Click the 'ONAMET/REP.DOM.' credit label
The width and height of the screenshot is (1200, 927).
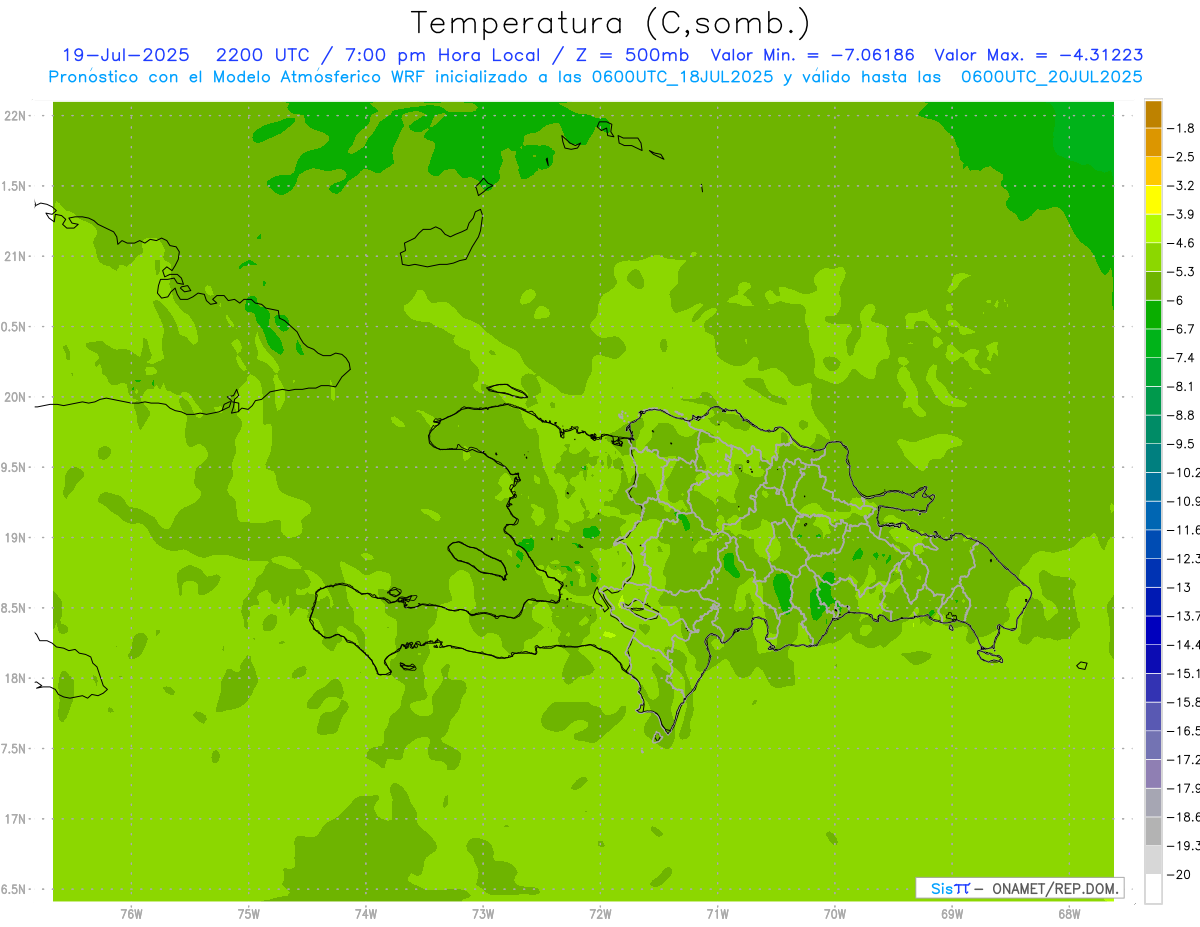pos(1056,888)
